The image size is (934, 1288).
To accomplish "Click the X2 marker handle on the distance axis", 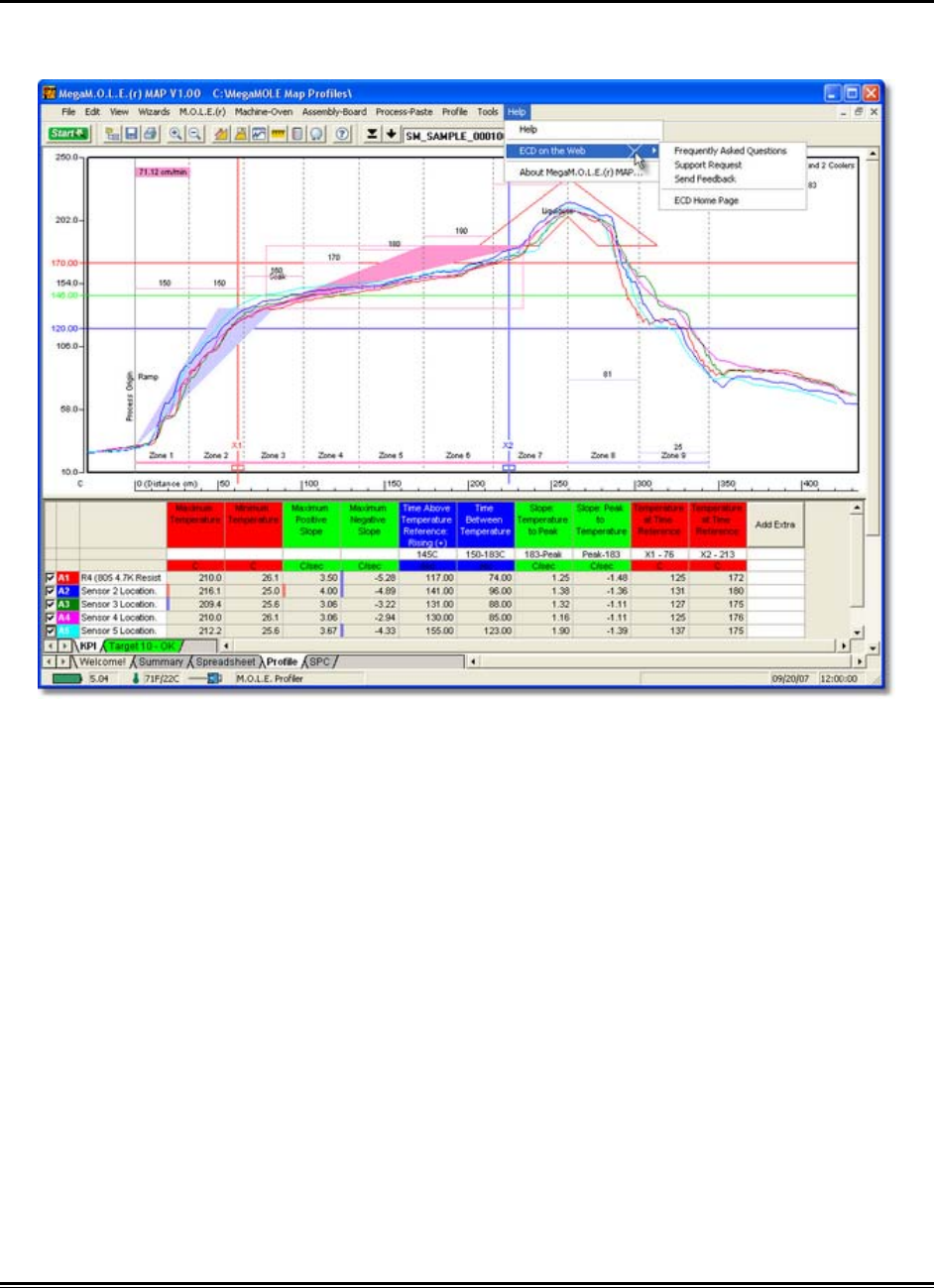I will click(509, 467).
